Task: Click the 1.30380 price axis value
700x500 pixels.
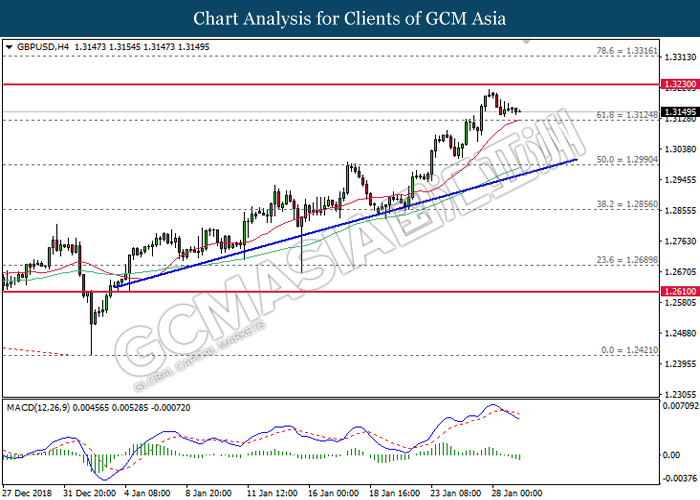Action: pos(680,149)
